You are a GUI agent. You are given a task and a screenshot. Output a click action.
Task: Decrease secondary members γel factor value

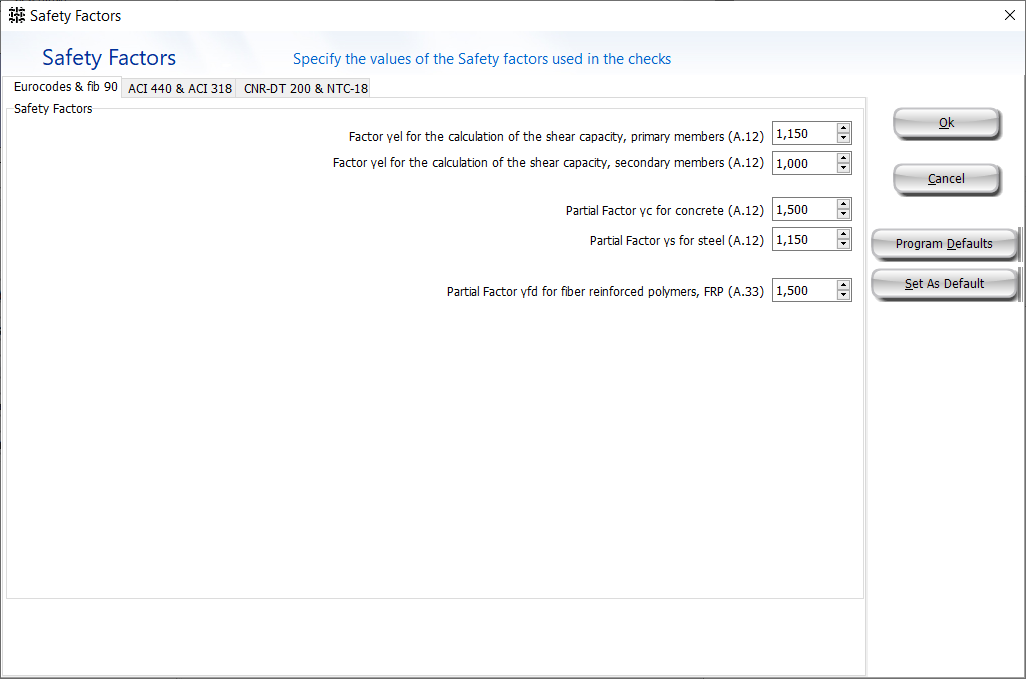tap(843, 168)
